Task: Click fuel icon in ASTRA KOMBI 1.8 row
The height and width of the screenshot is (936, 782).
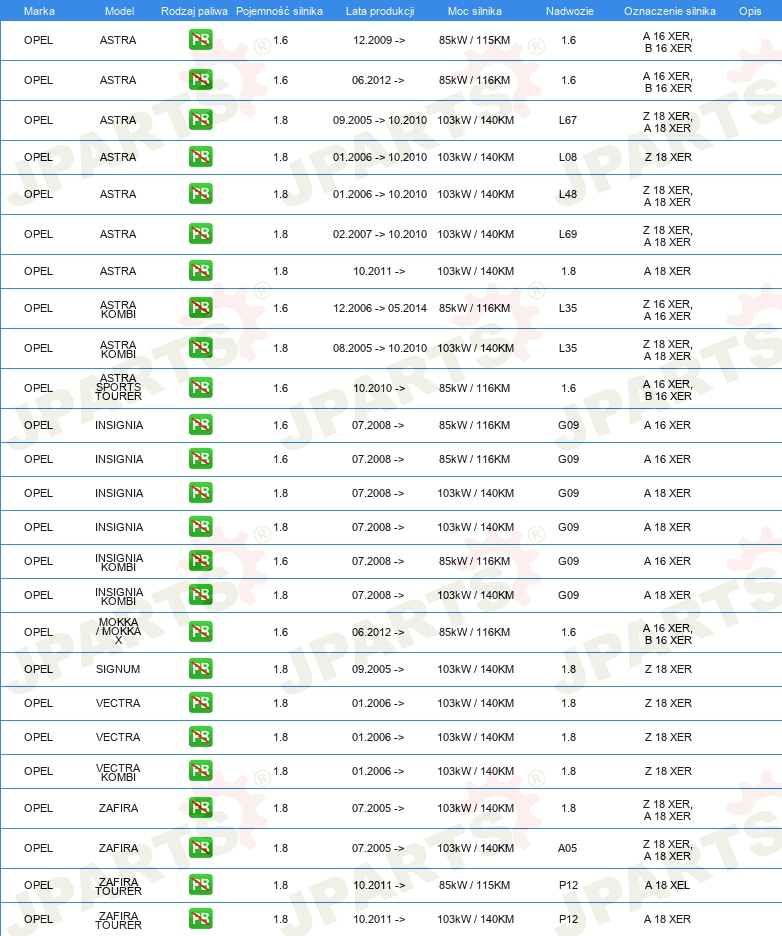Action: pos(201,348)
